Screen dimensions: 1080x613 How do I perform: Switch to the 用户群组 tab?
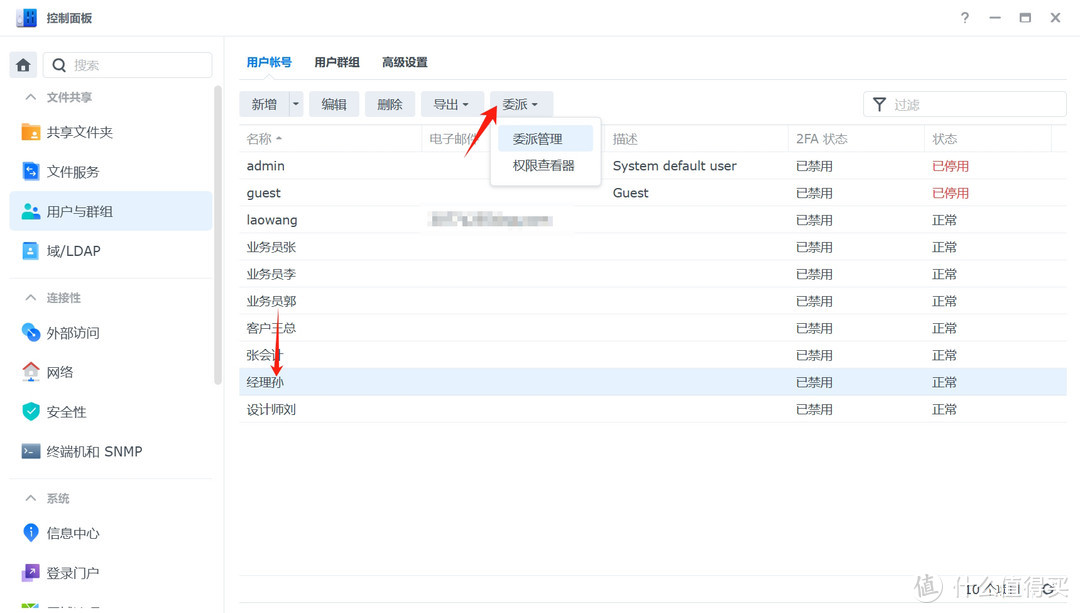(x=336, y=61)
